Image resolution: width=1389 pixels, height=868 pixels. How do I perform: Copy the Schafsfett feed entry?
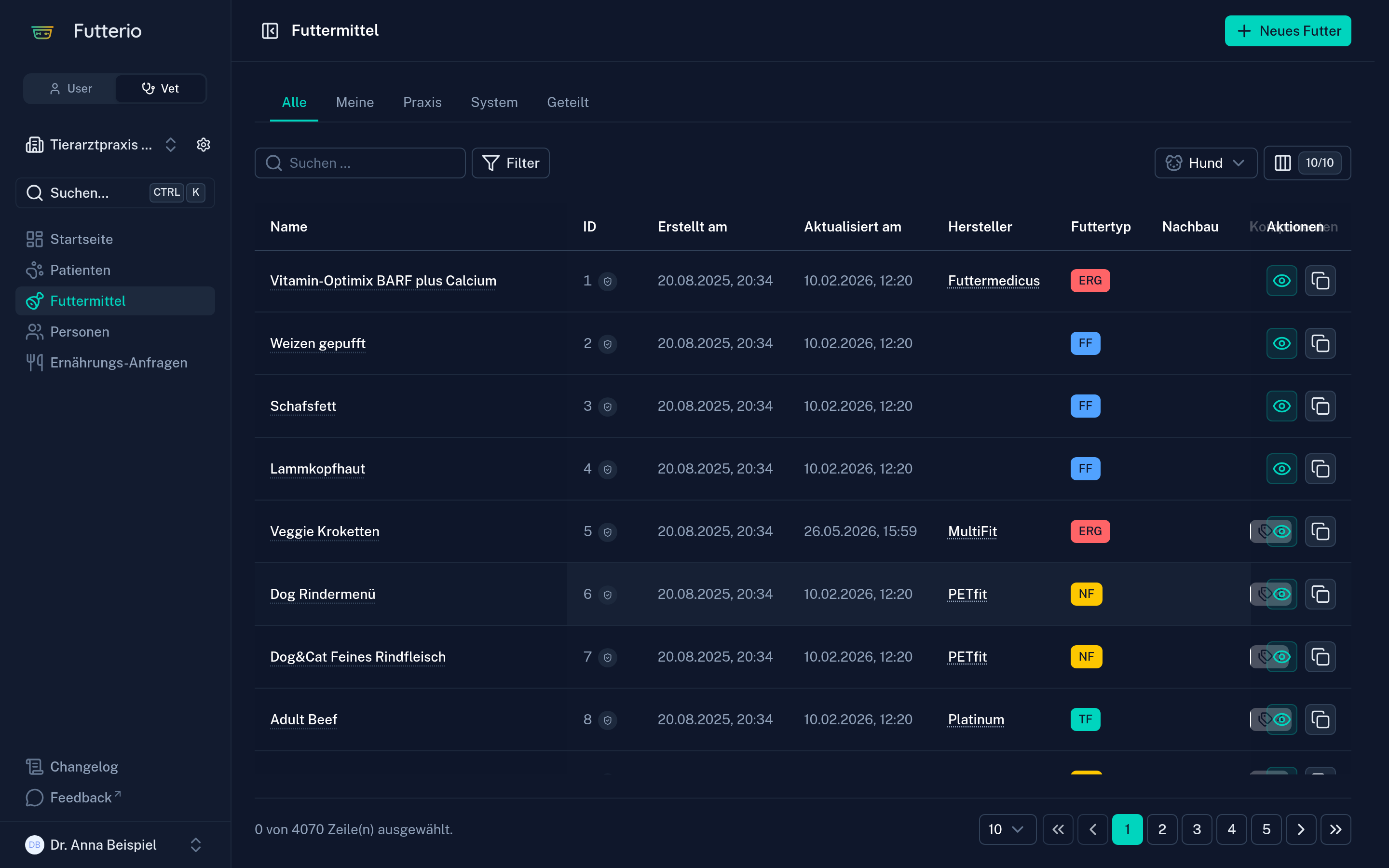(x=1320, y=406)
